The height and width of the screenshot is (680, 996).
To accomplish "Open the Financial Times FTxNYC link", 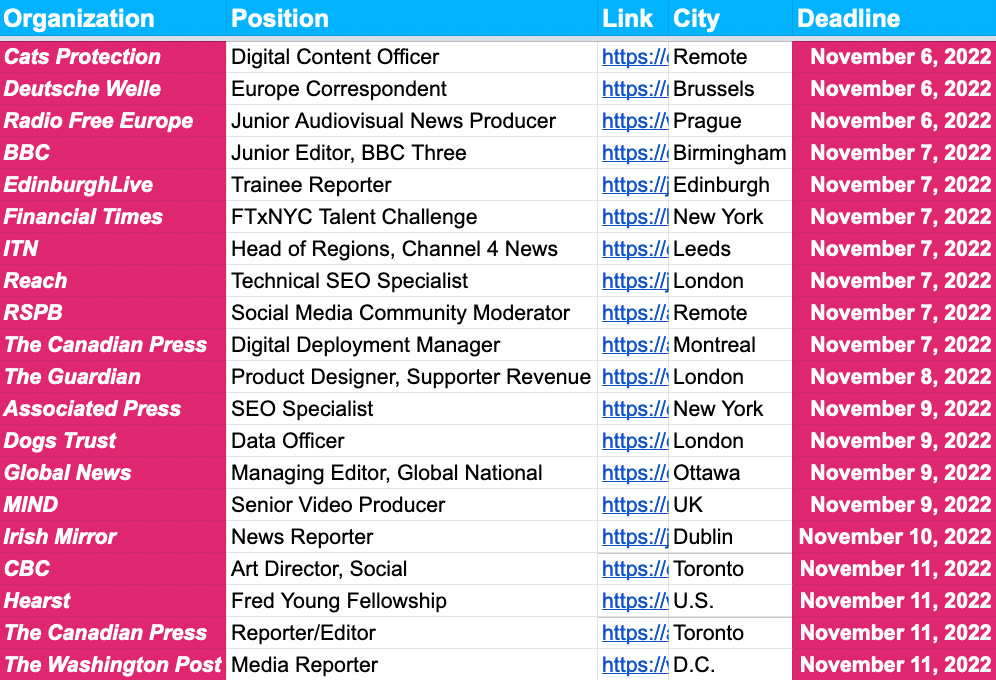I will pyautogui.click(x=635, y=217).
